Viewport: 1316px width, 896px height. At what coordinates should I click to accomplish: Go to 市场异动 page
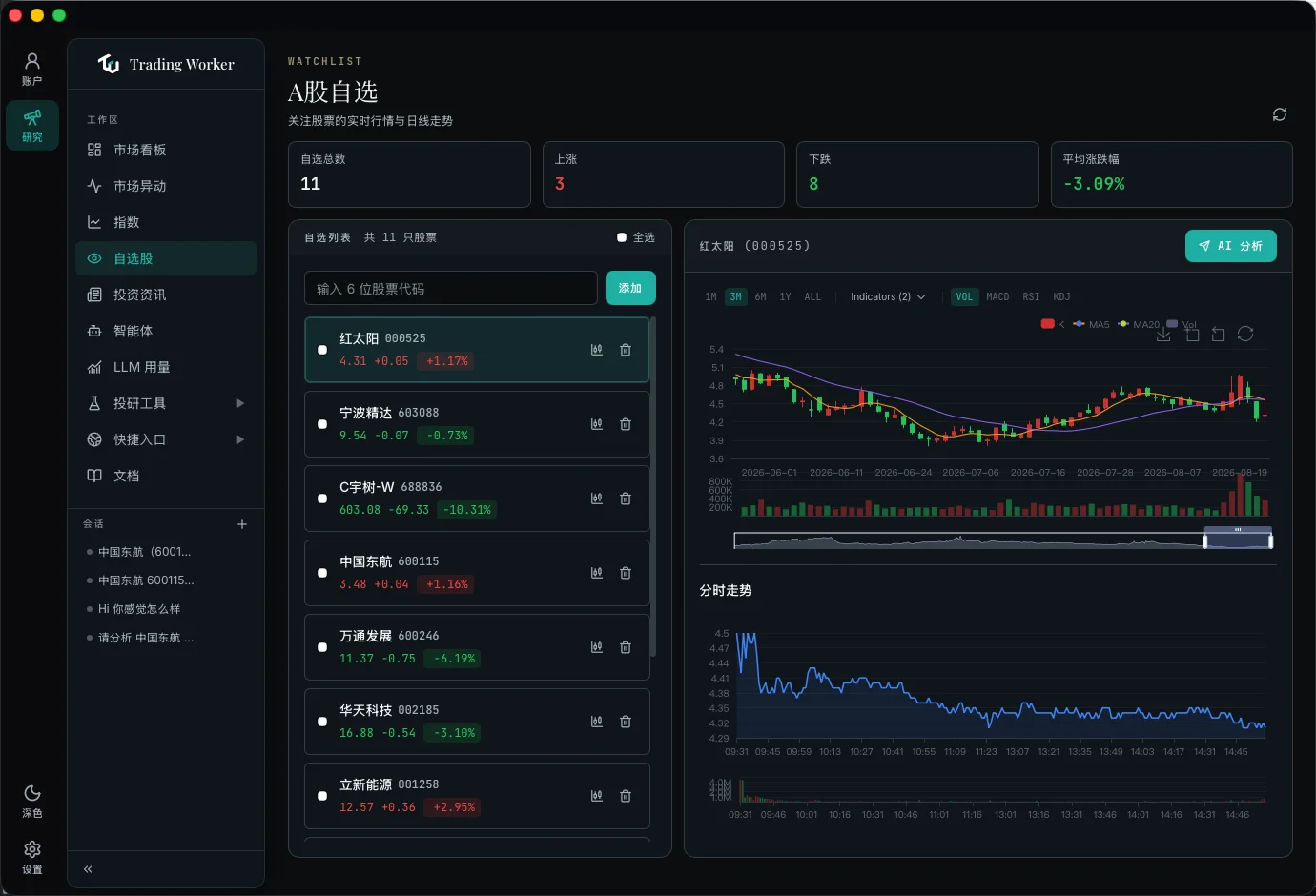click(x=166, y=186)
